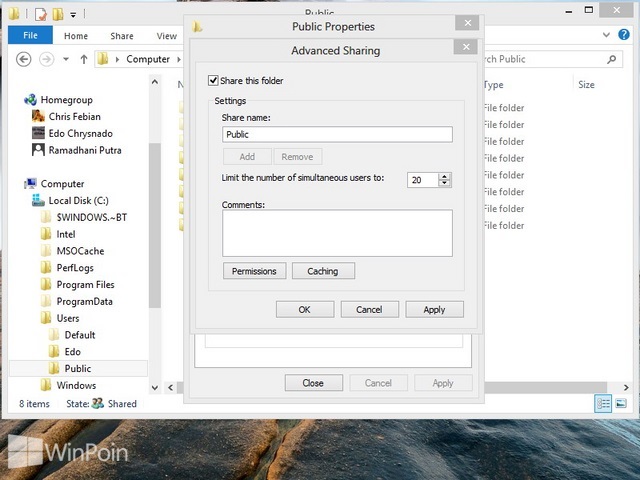
Task: Open the PerfLogs folder in tree
Action: [x=75, y=268]
